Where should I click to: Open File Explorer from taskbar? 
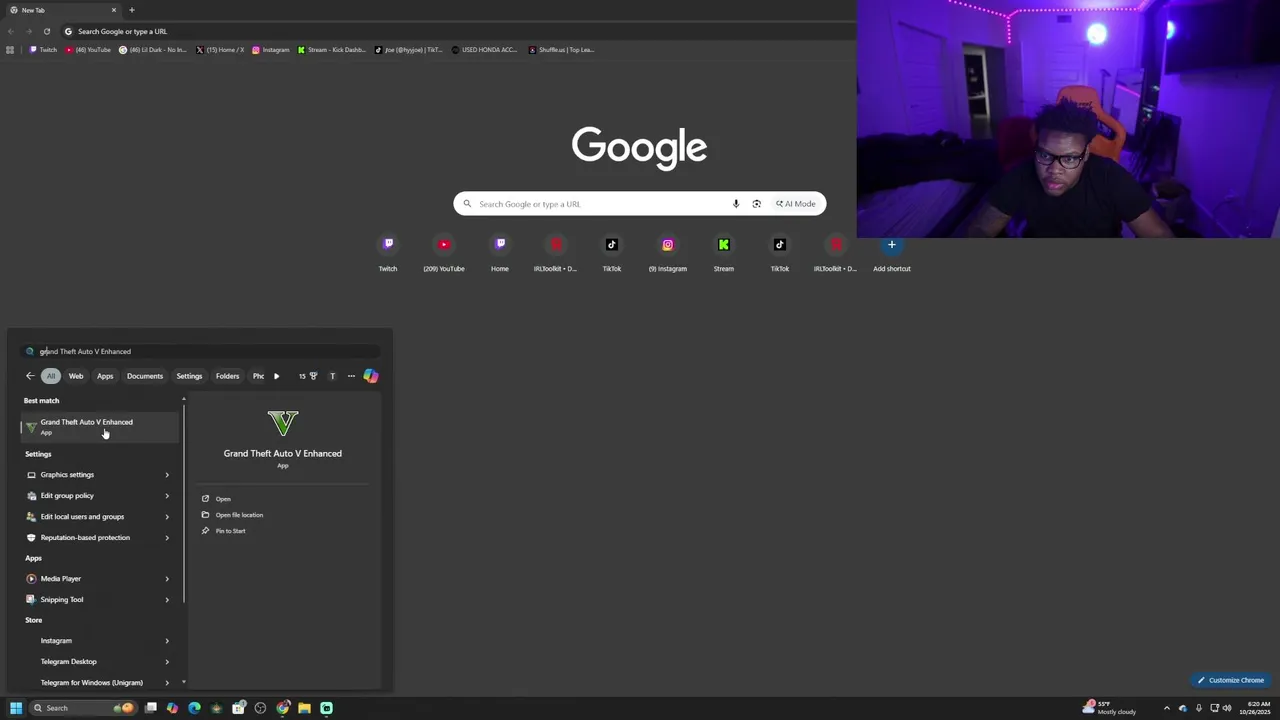(304, 708)
